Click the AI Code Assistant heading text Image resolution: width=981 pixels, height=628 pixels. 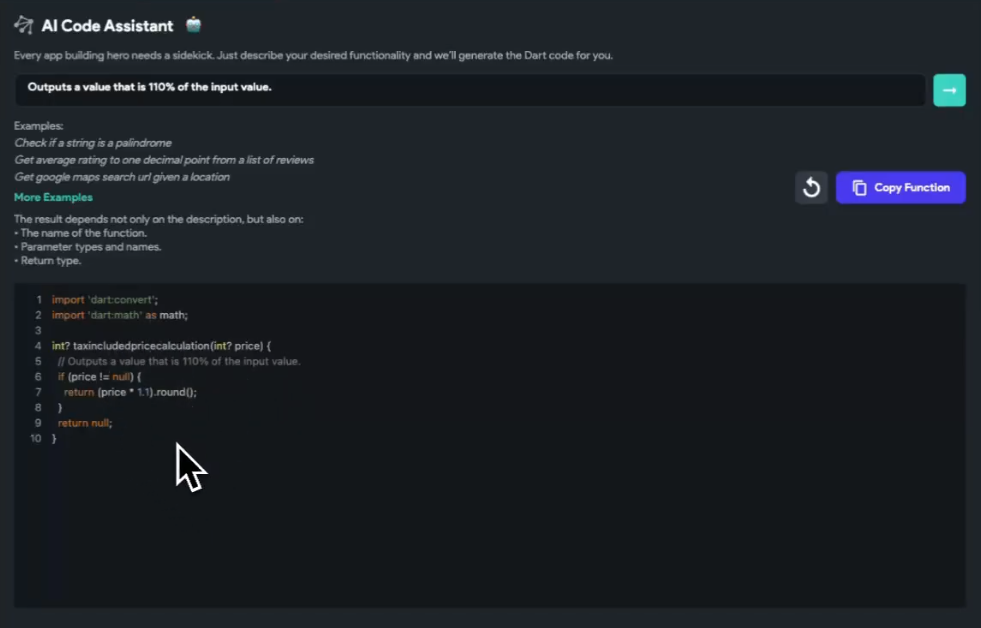pos(107,26)
